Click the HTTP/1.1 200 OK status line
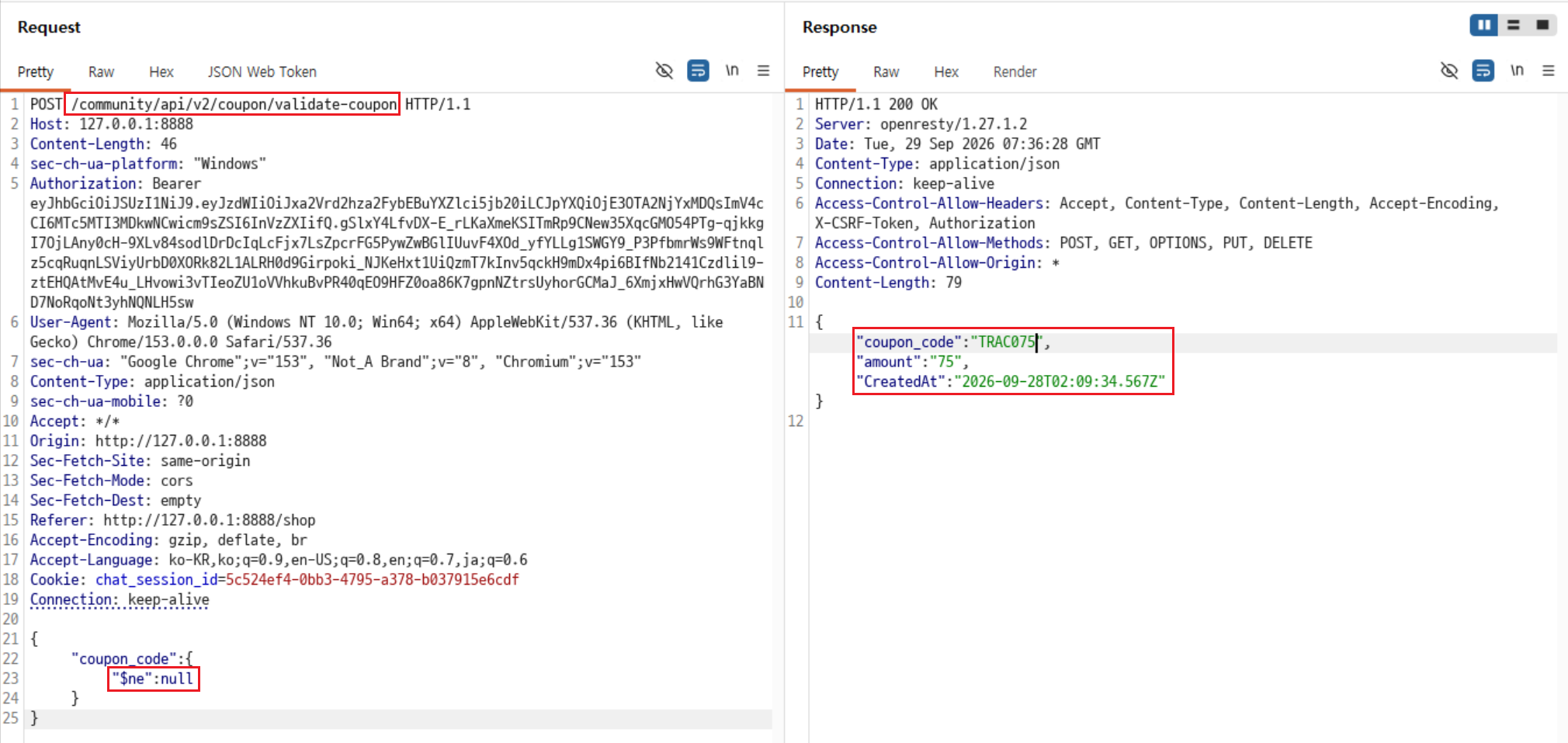The height and width of the screenshot is (743, 1568). pyautogui.click(x=876, y=104)
